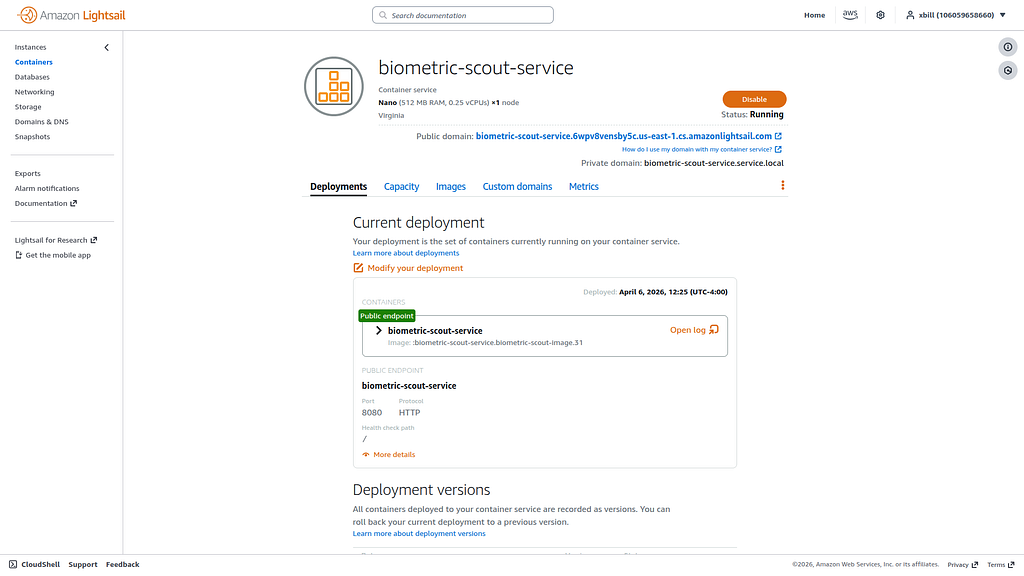The width and height of the screenshot is (1024, 576).
Task: Open the public domain link
Action: pos(624,136)
